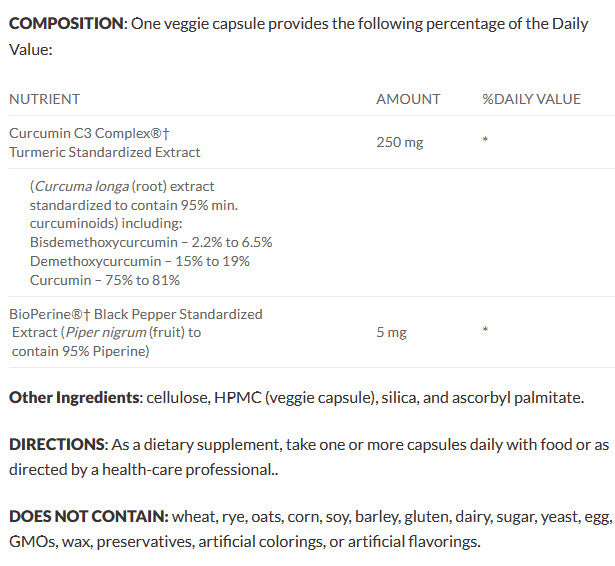
Task: Click Turmeric Standardized Extract text
Action: [105, 152]
